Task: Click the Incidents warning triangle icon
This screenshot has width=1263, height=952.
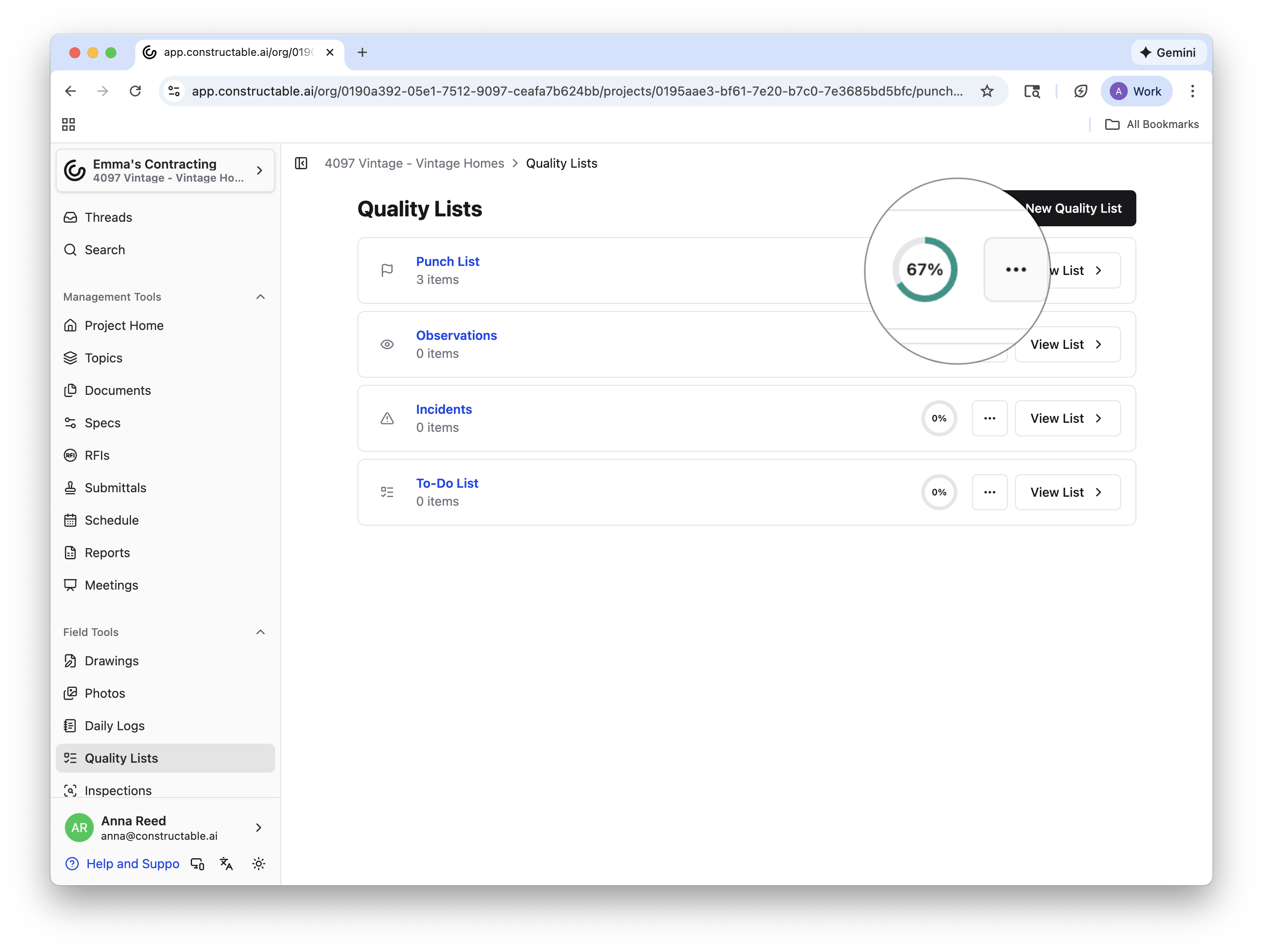Action: click(x=387, y=419)
